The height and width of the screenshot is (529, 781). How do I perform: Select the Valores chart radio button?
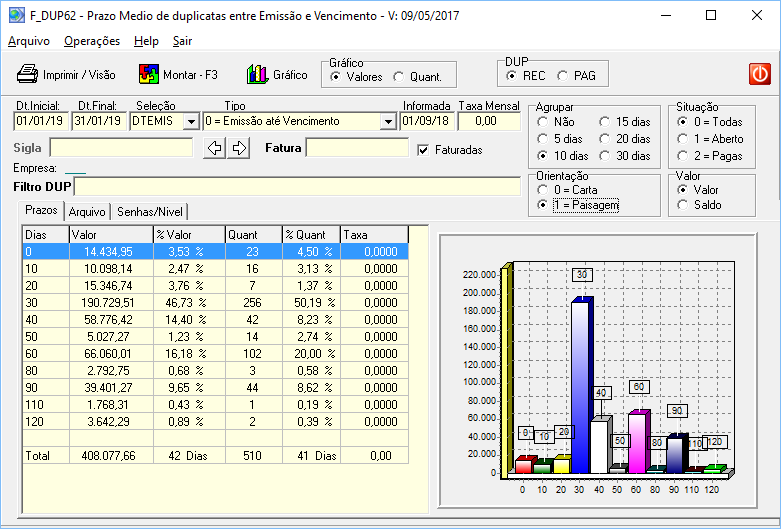click(335, 77)
